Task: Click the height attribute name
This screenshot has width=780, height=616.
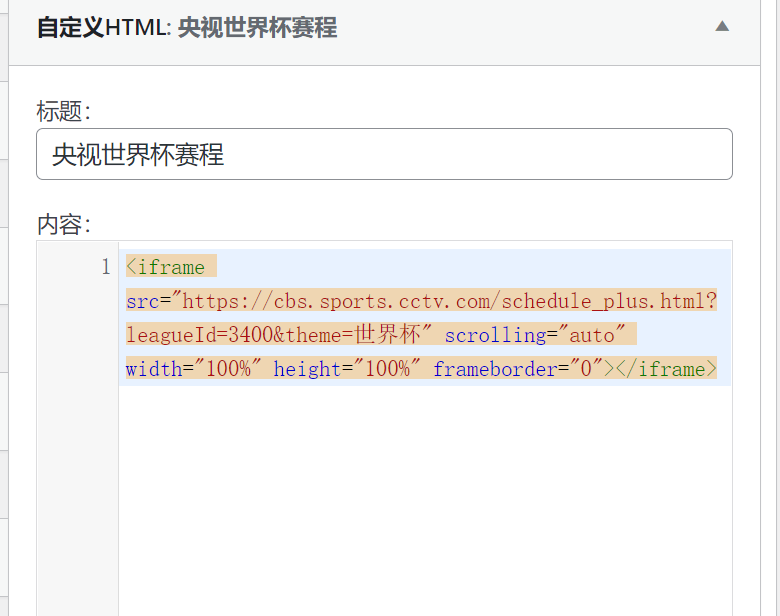Action: 307,369
